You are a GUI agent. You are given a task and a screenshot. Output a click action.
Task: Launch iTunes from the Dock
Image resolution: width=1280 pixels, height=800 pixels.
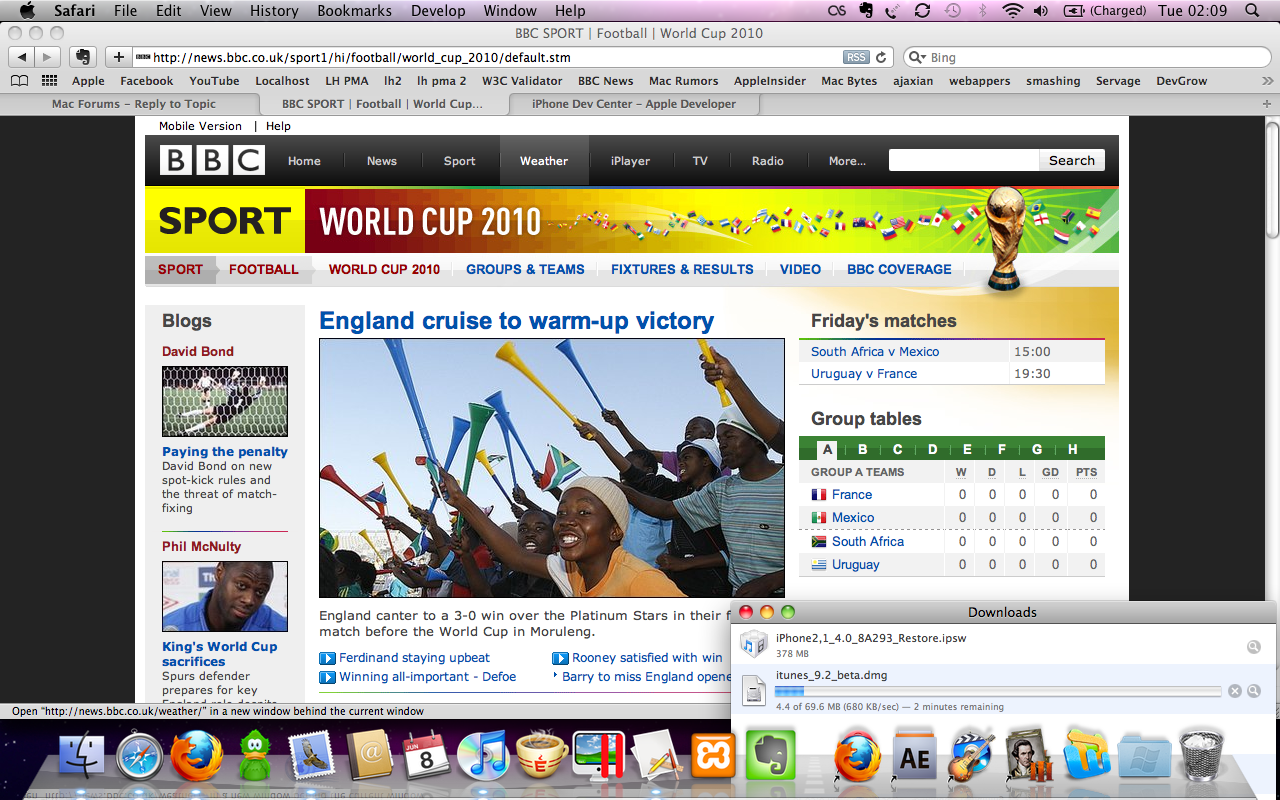[x=484, y=756]
